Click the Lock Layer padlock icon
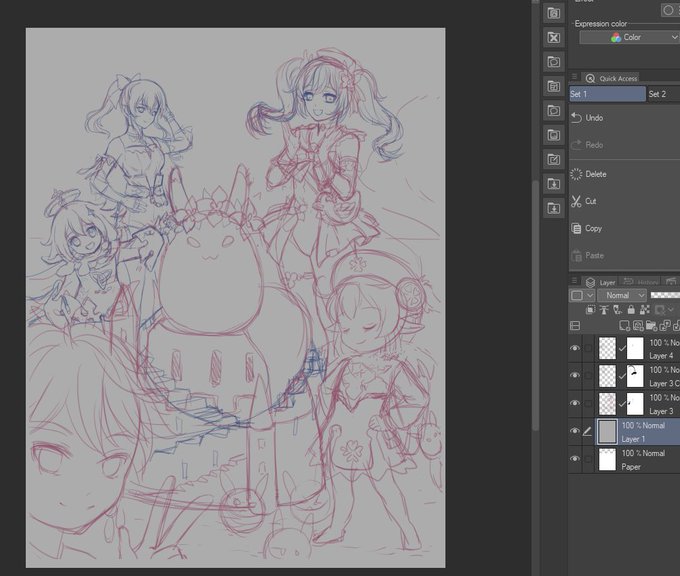The width and height of the screenshot is (680, 576). coord(631,310)
